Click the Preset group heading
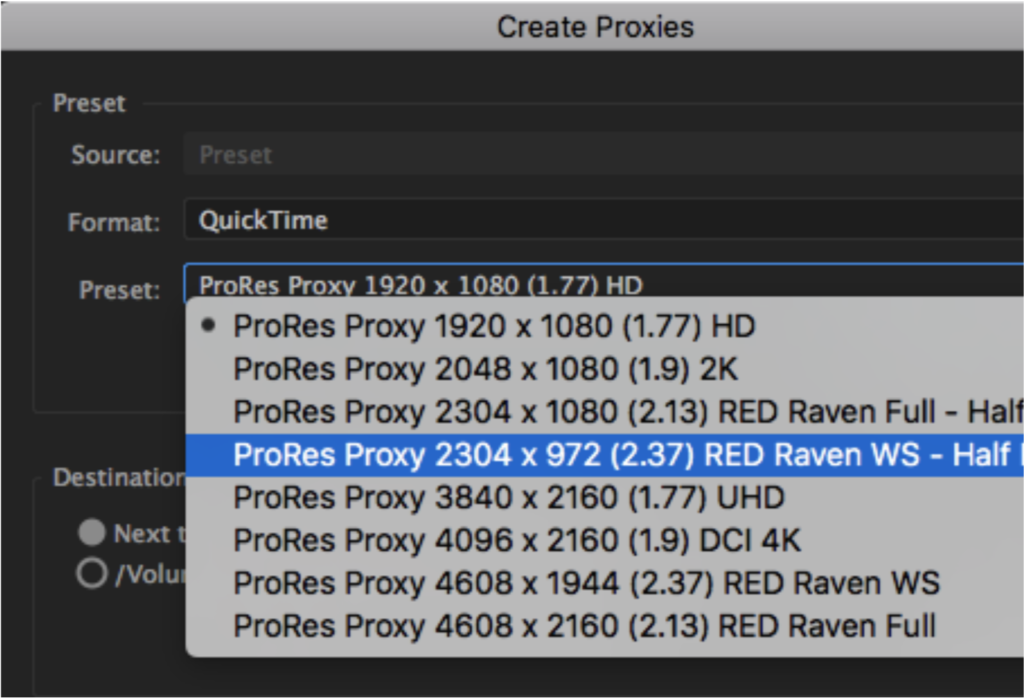The width and height of the screenshot is (1024, 698). tap(89, 103)
